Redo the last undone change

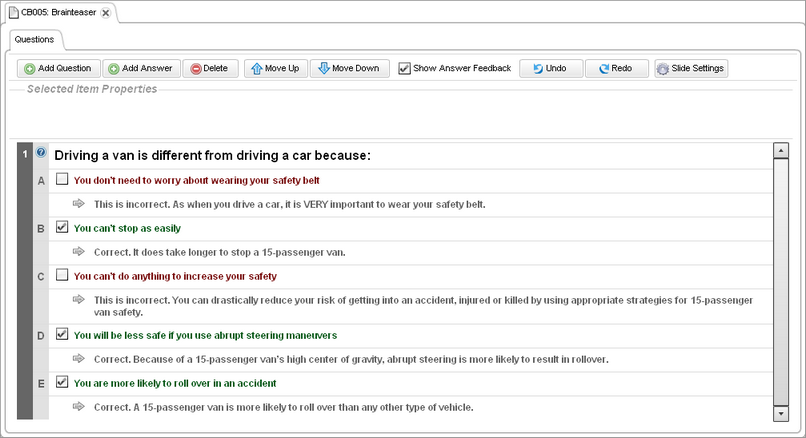coord(616,68)
